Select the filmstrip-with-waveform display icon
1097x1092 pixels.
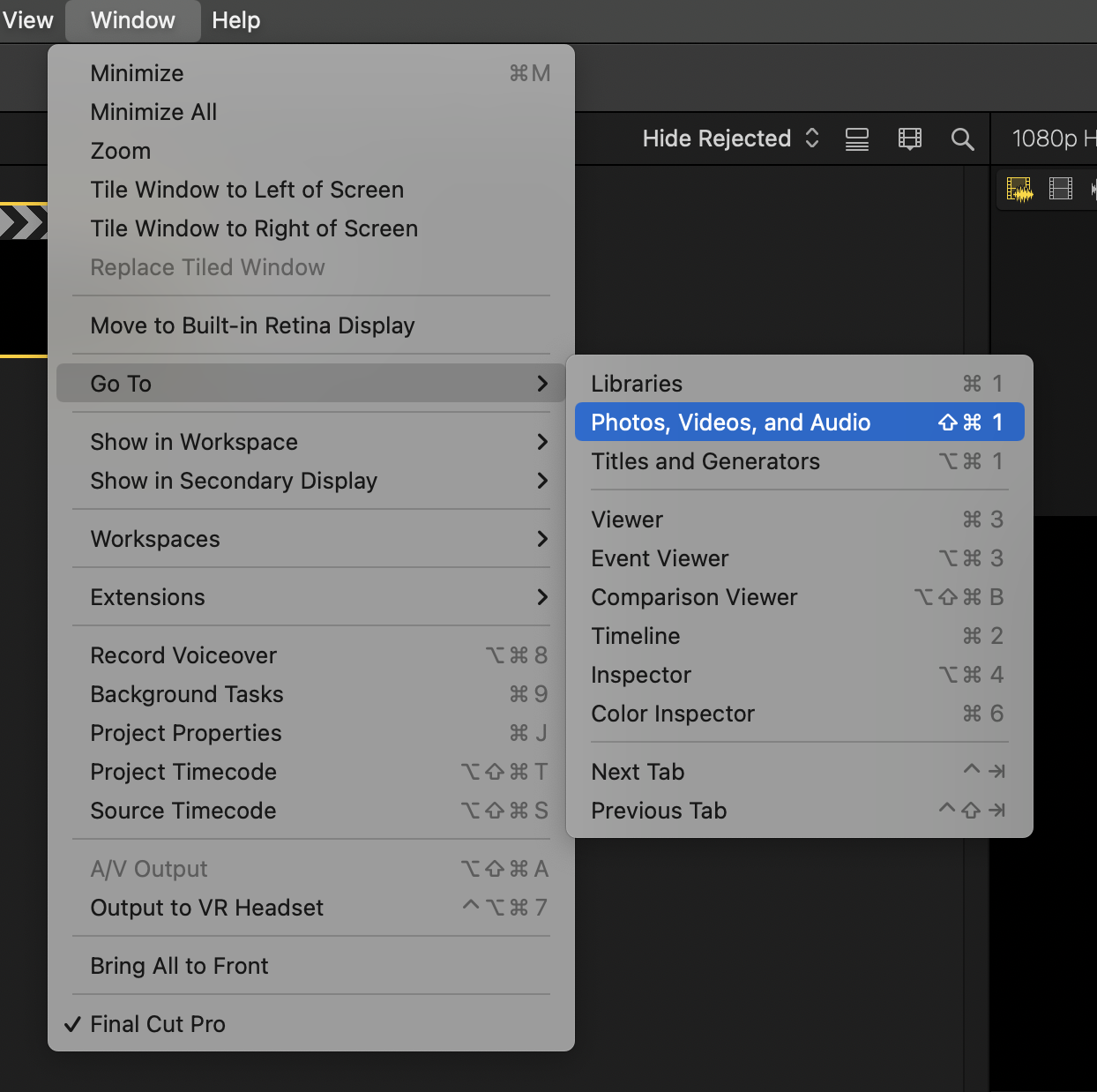(1019, 188)
